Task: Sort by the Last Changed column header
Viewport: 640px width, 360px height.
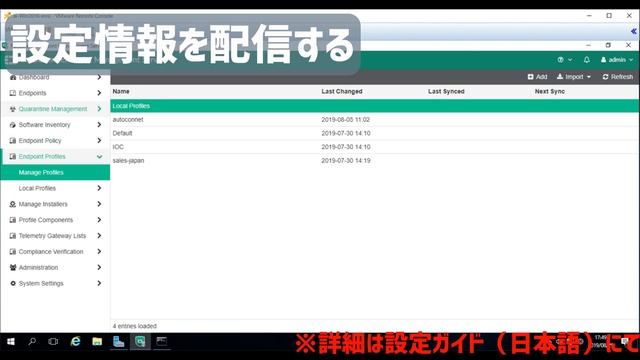Action: [x=342, y=91]
